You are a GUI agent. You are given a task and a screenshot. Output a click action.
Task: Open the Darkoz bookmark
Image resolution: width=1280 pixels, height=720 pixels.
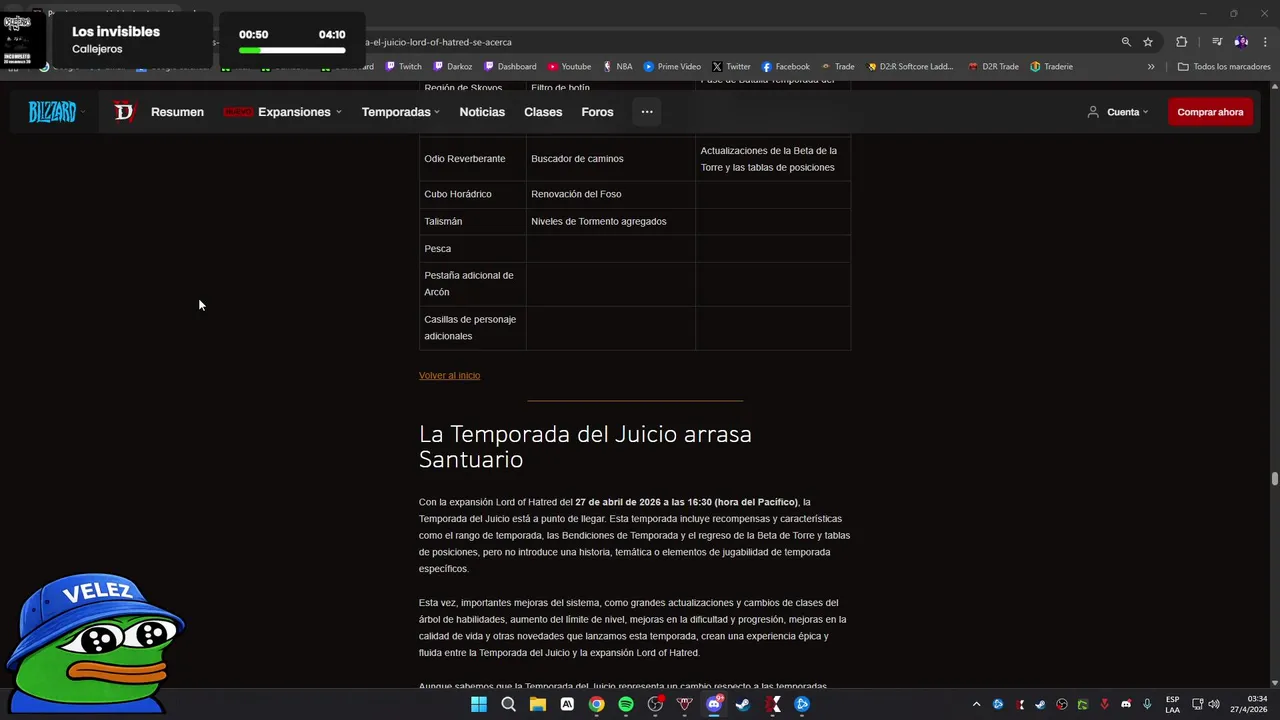[x=453, y=67]
